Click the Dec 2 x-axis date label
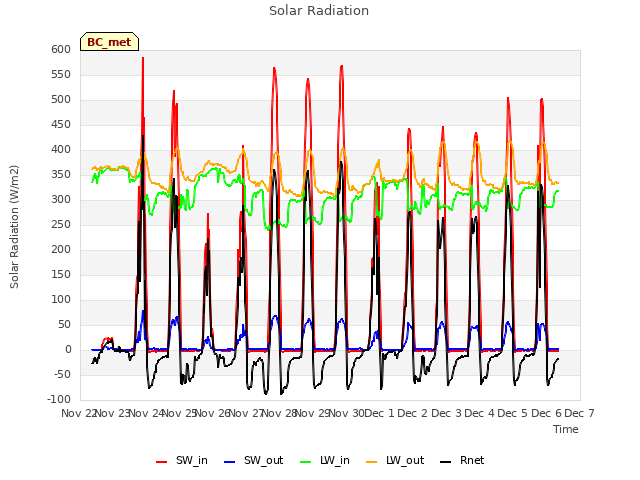The image size is (640, 480). tap(412, 413)
